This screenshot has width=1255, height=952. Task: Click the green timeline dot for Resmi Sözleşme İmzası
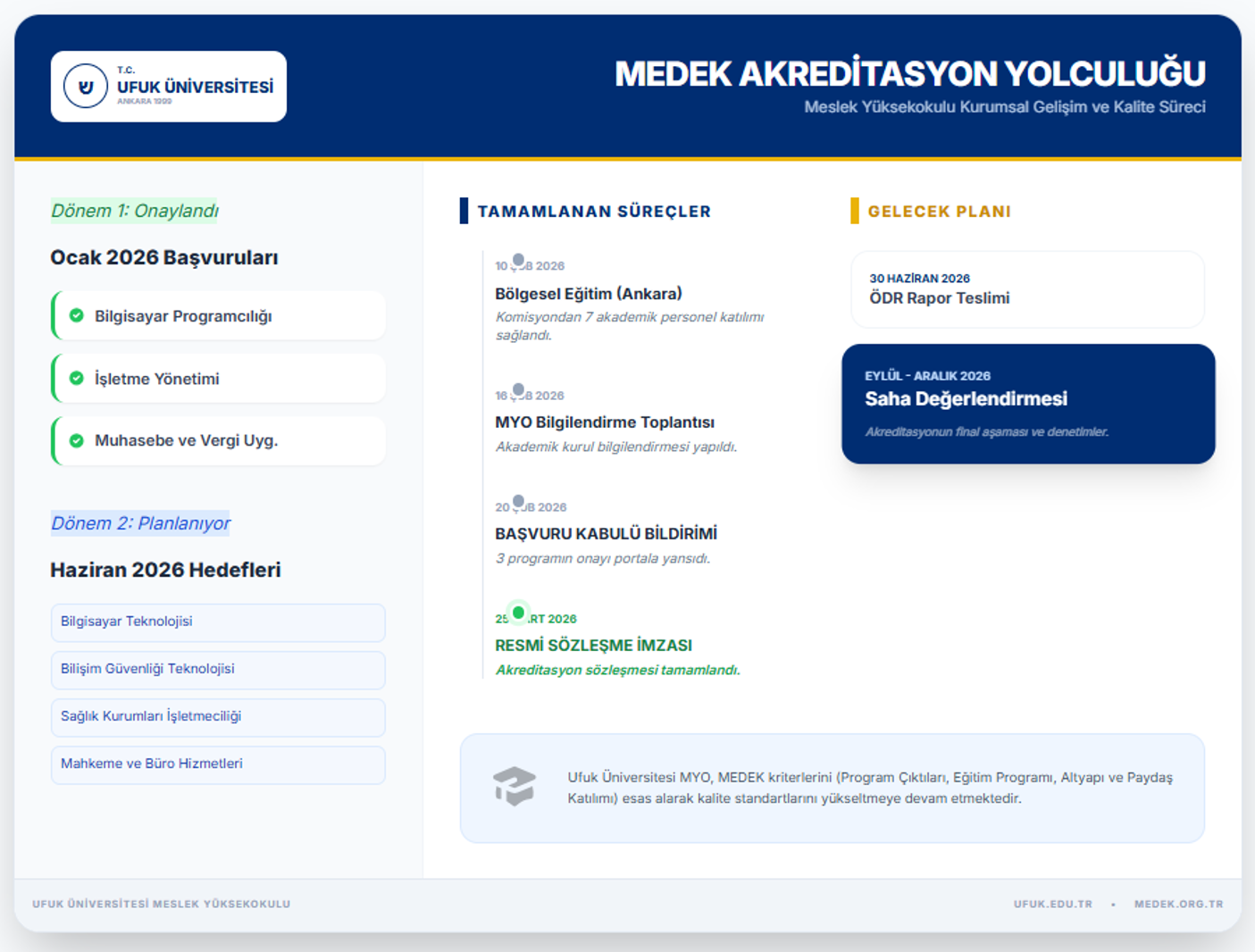[x=518, y=613]
